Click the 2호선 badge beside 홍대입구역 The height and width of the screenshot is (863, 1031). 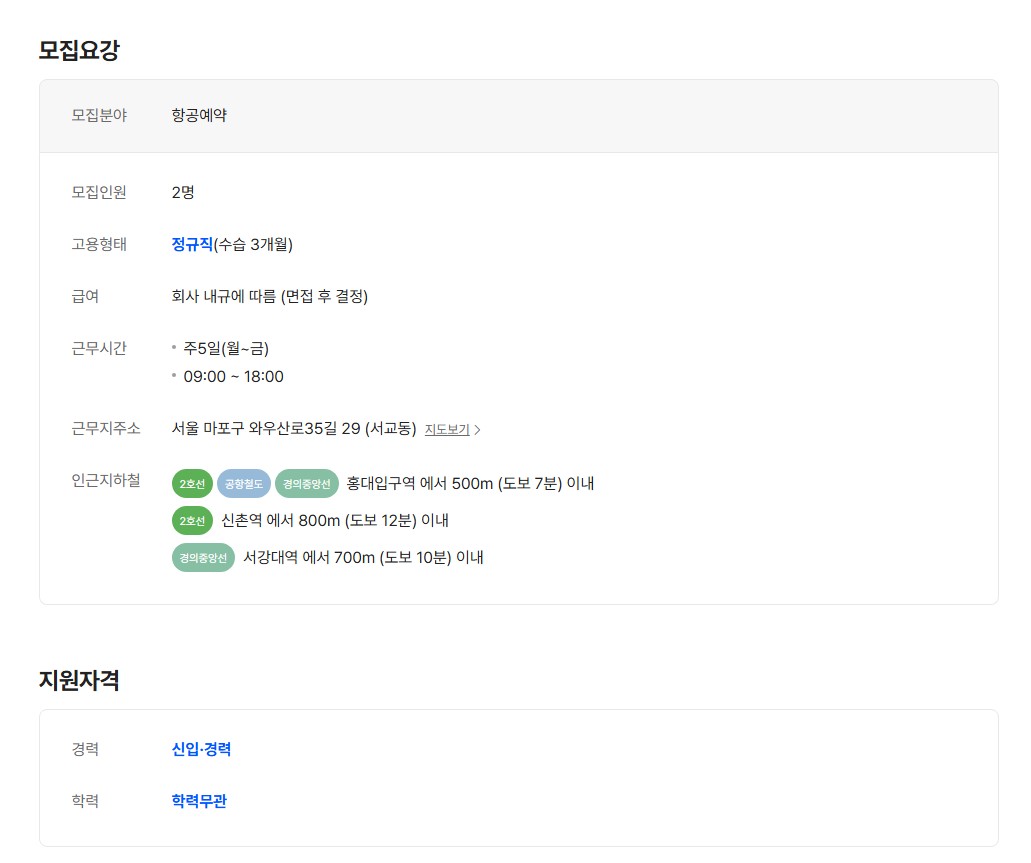point(192,484)
